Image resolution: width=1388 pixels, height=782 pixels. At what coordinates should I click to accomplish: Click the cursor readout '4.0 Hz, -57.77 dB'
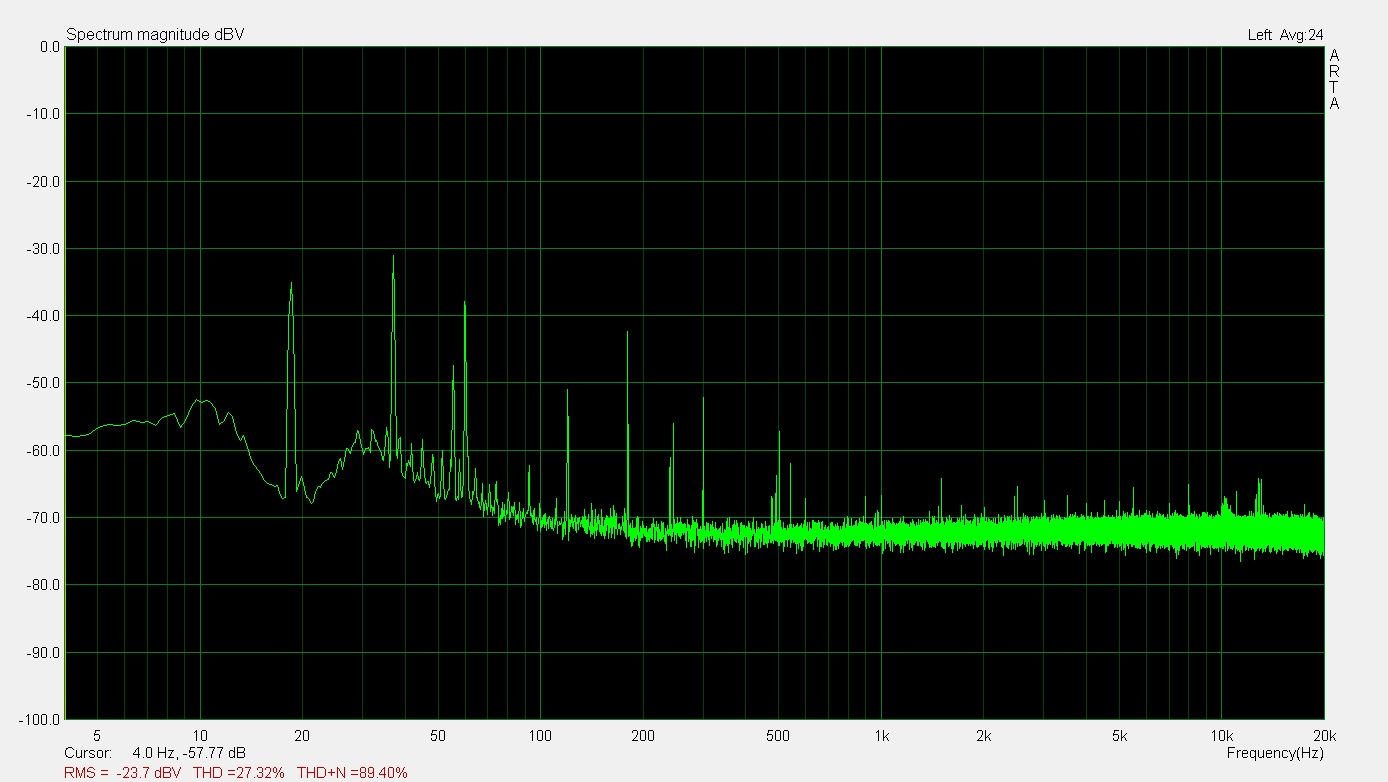pyautogui.click(x=189, y=752)
